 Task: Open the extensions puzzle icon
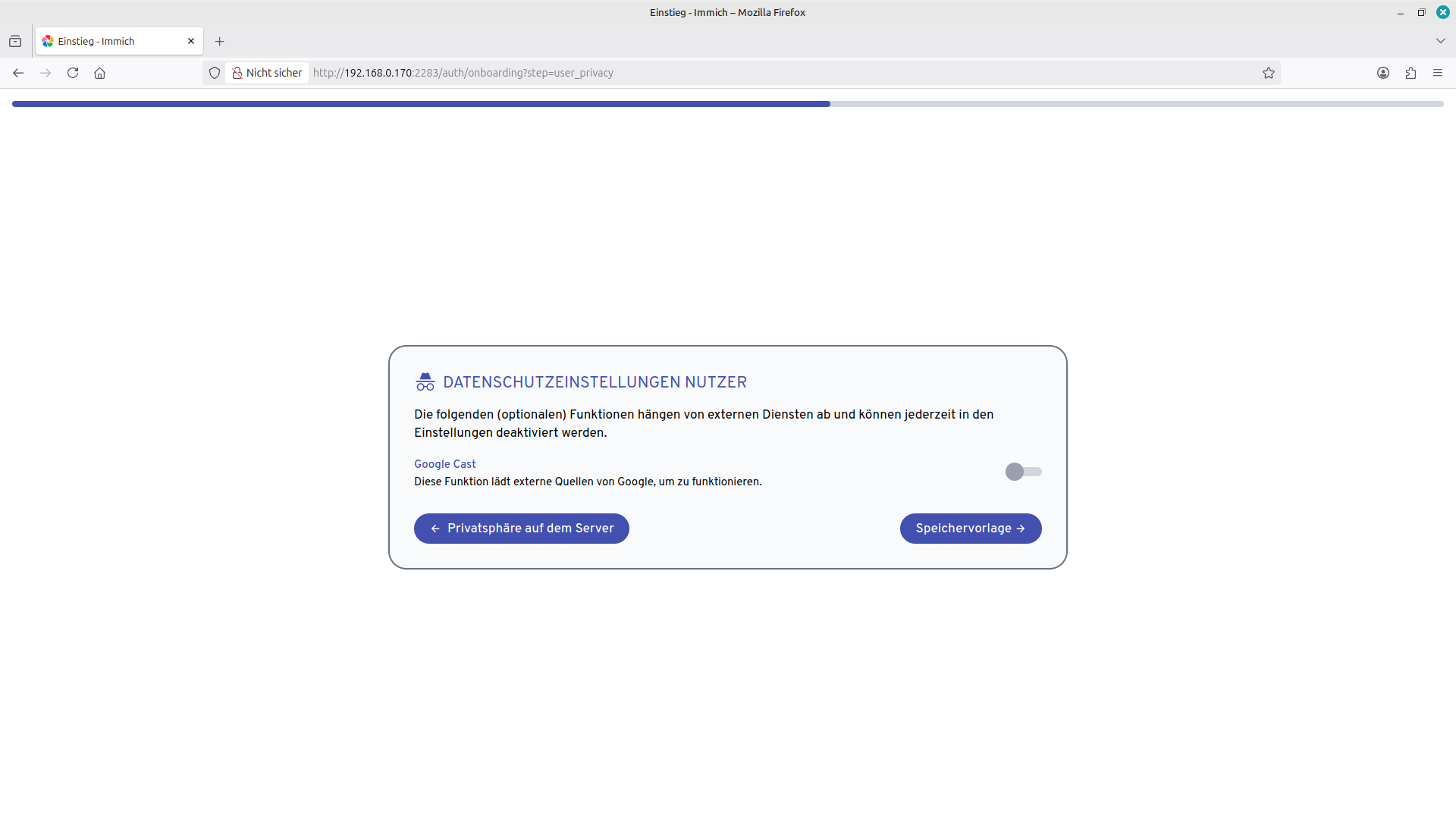tap(1410, 73)
